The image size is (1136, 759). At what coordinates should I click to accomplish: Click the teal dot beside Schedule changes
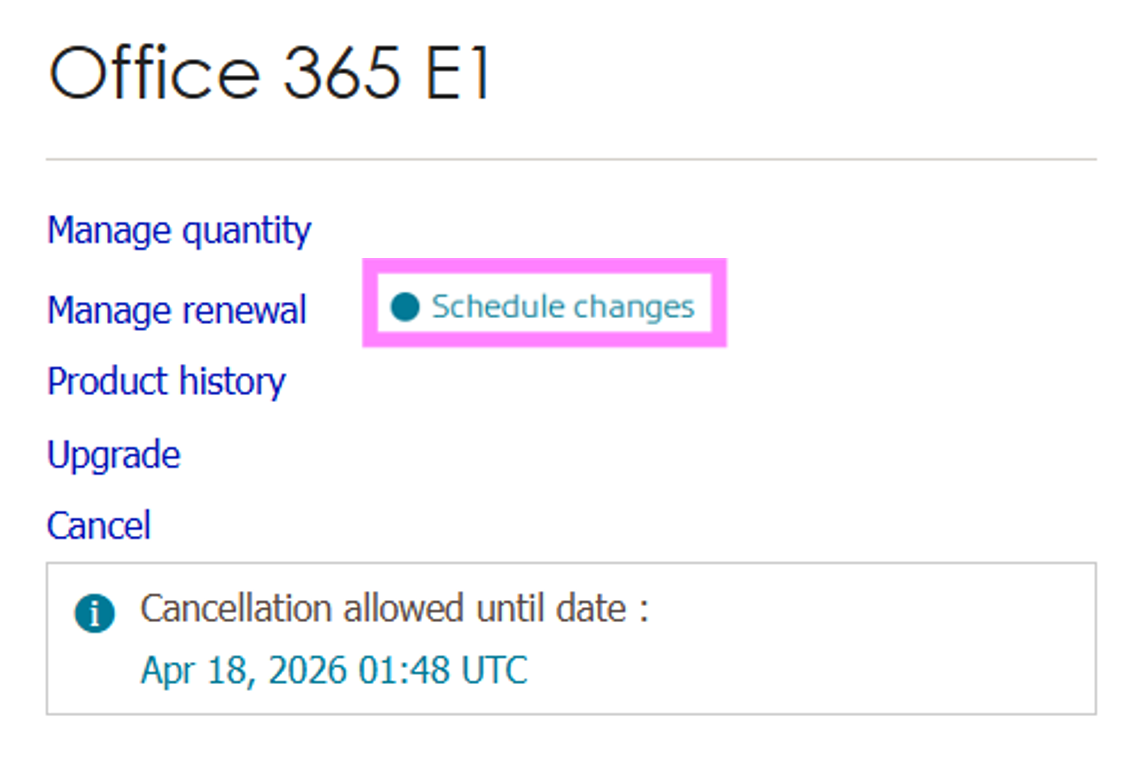tap(405, 306)
